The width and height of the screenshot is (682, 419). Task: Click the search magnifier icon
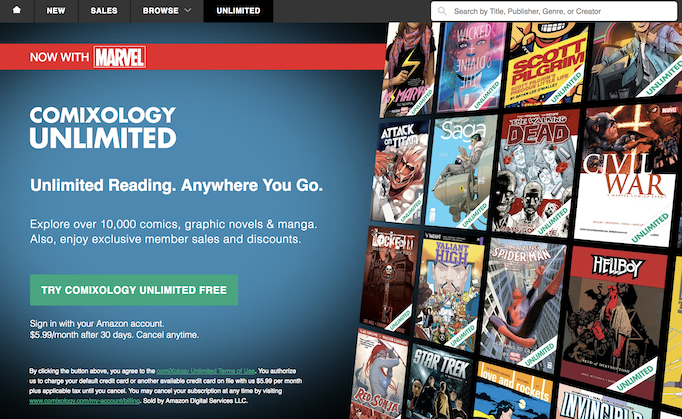442,11
